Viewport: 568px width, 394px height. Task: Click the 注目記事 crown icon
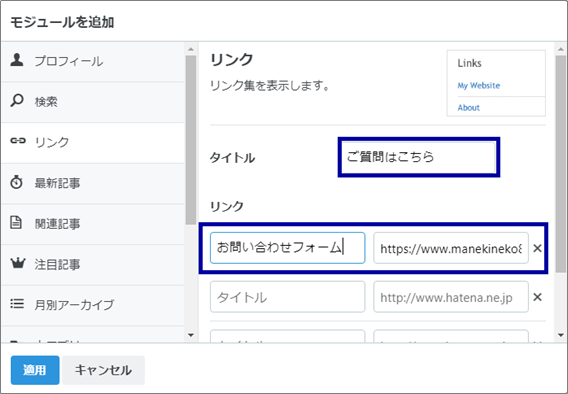coord(17,263)
